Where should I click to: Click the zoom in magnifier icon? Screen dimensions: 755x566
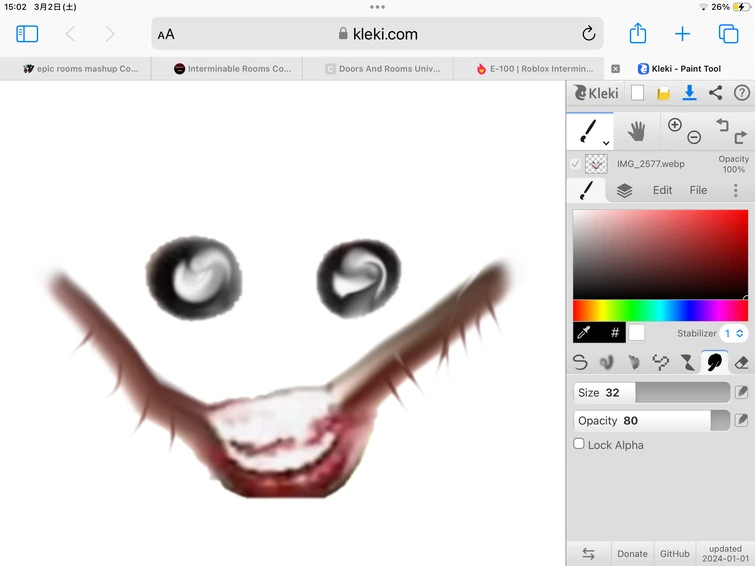(675, 125)
